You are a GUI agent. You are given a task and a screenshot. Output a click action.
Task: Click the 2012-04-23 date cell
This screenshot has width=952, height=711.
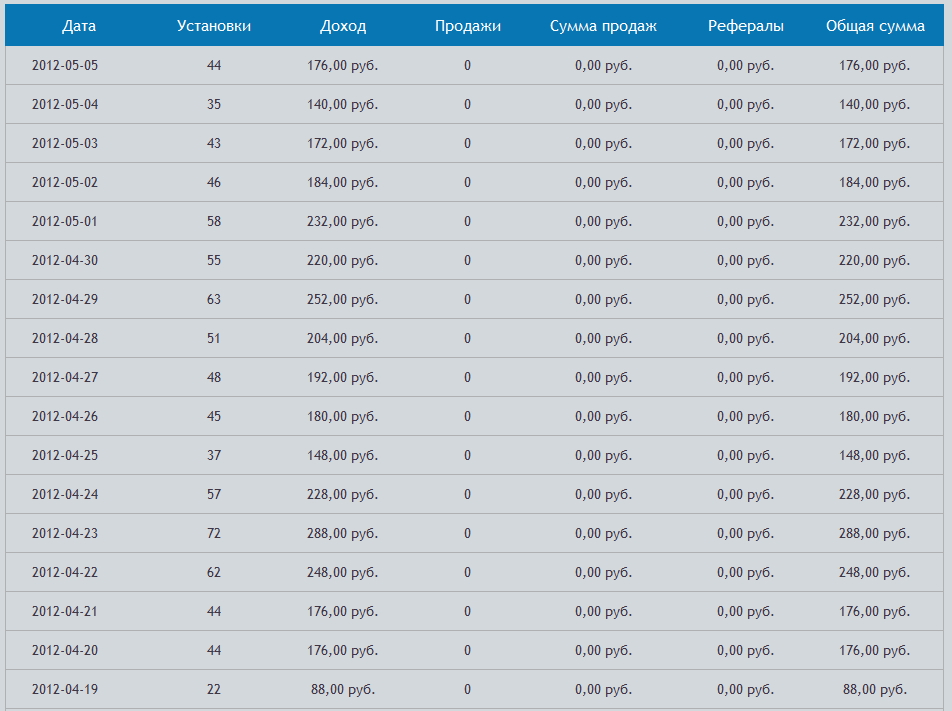[65, 534]
